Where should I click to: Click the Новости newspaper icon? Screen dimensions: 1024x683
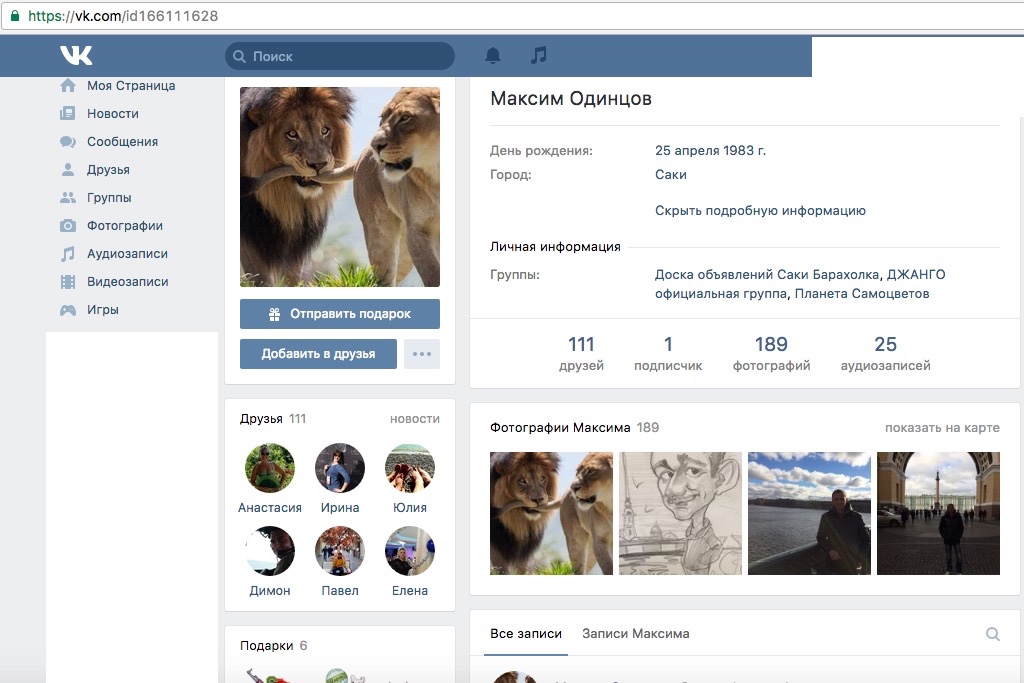click(68, 114)
